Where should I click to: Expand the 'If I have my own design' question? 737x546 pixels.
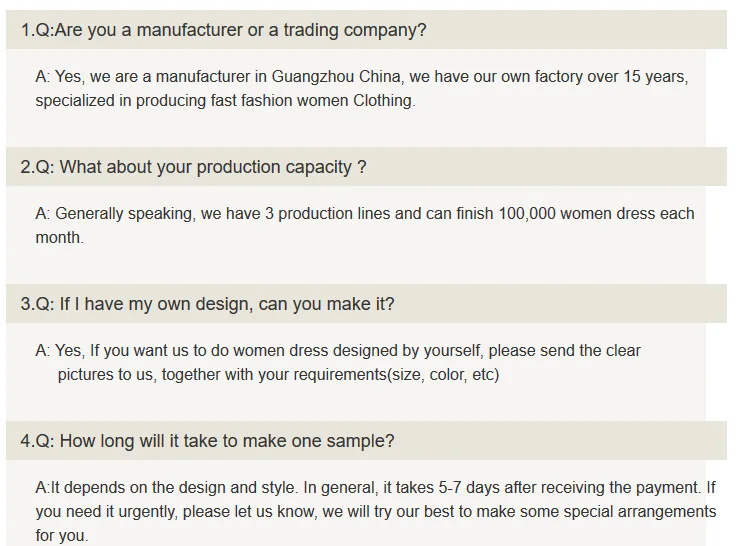(x=207, y=304)
